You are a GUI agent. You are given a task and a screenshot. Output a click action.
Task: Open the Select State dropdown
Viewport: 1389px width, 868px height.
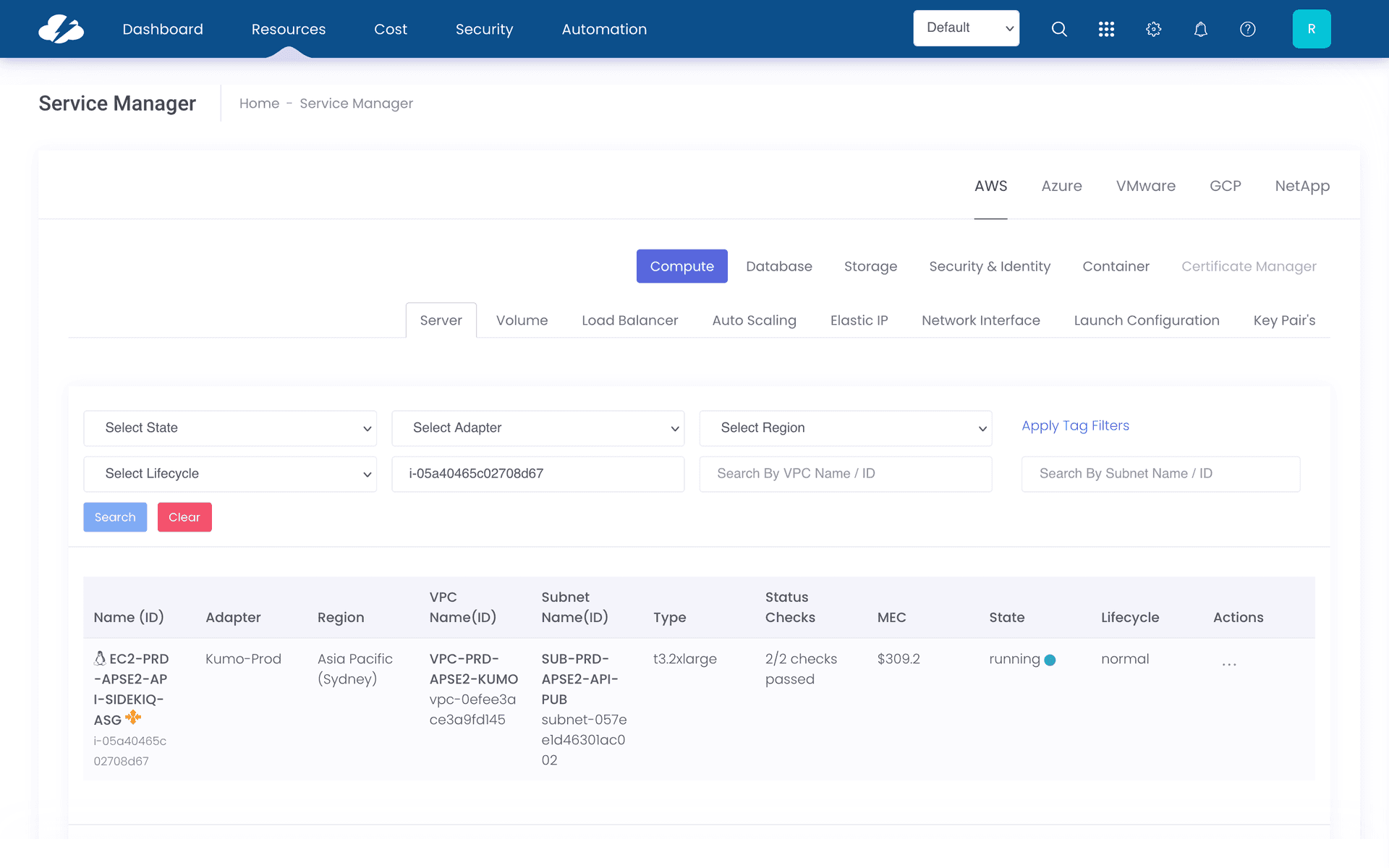tap(229, 427)
